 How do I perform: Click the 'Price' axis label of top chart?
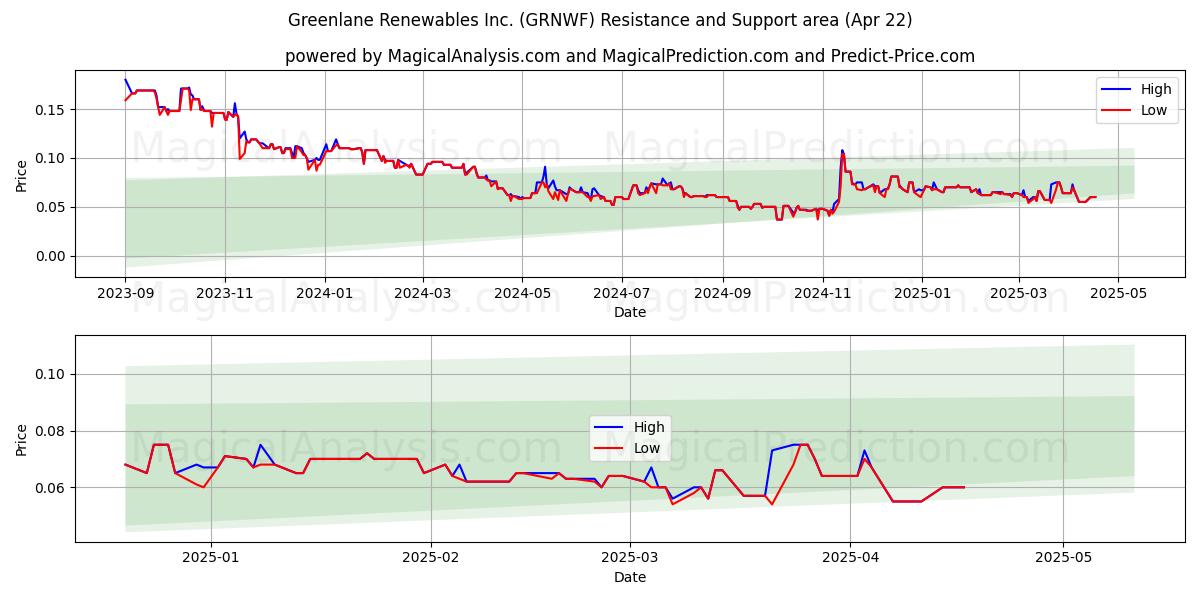22,175
